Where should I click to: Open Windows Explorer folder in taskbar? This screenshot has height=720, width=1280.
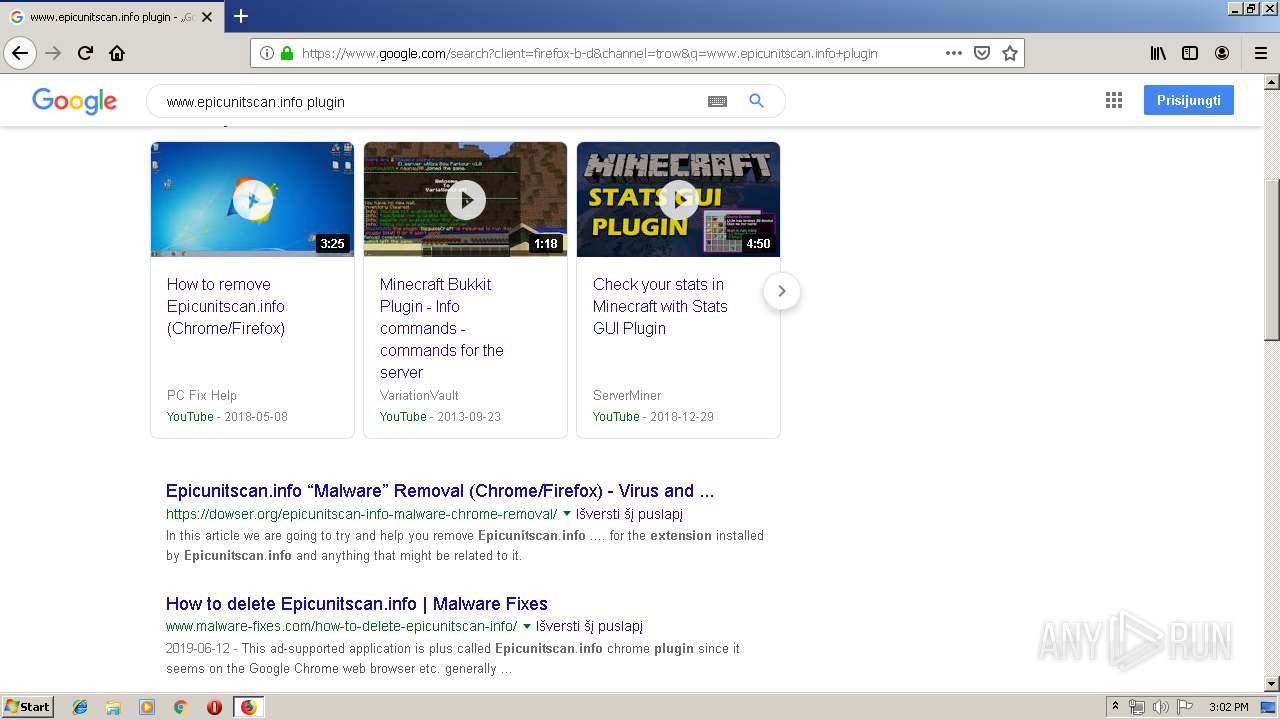point(113,707)
